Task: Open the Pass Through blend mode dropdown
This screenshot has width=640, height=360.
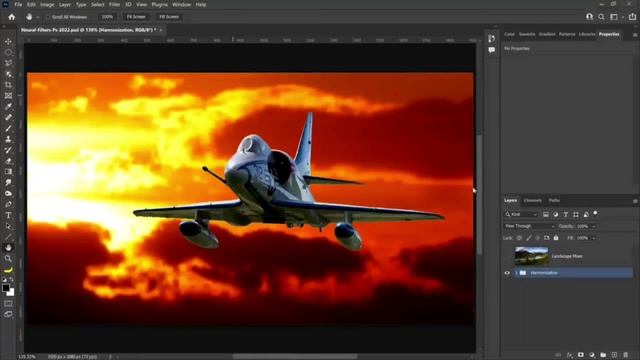Action: (529, 226)
